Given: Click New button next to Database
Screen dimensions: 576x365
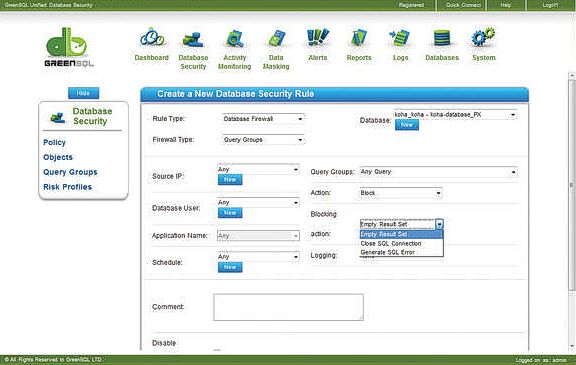Looking at the screenshot, I should tap(407, 125).
